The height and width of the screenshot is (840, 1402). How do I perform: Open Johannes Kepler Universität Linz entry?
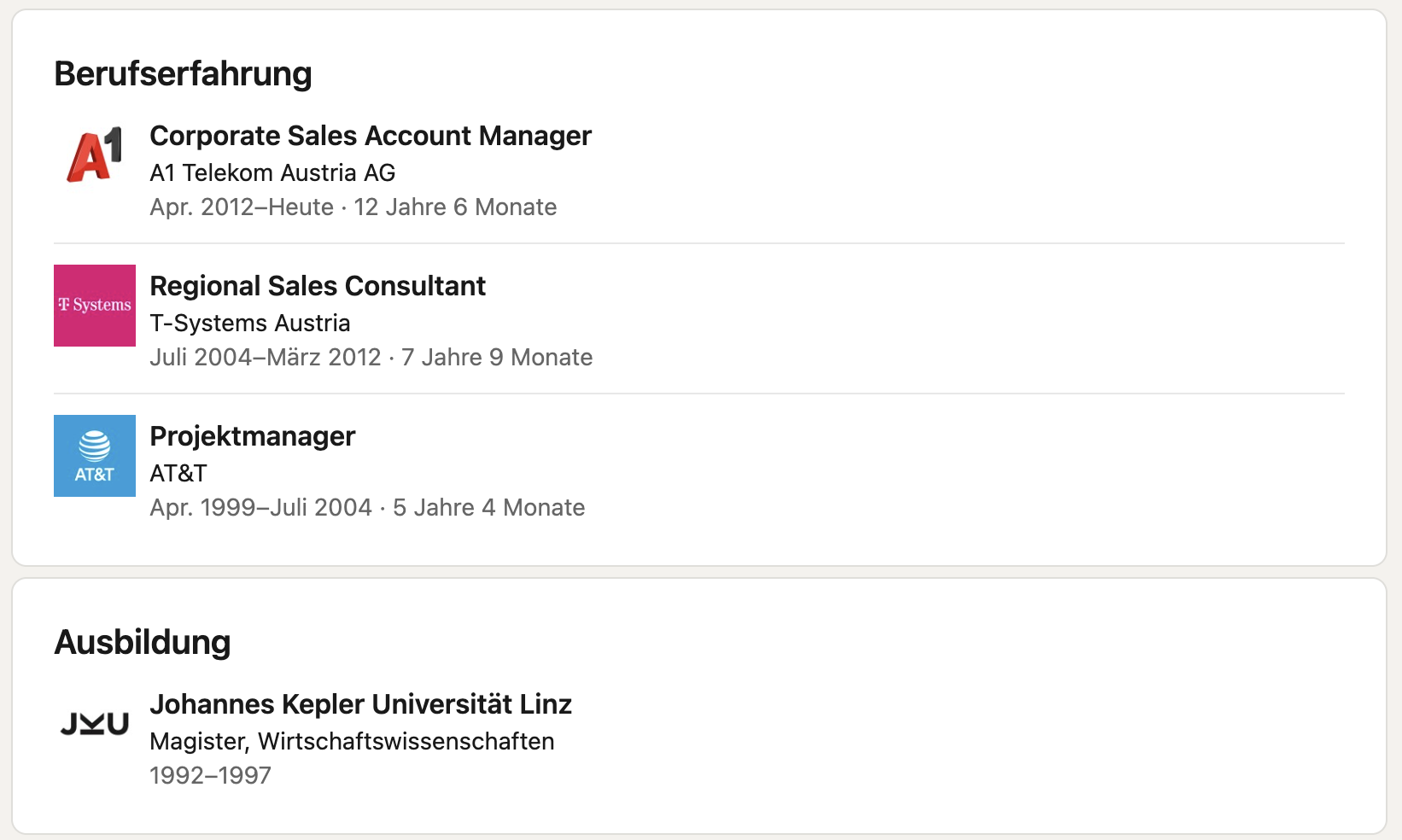(360, 704)
